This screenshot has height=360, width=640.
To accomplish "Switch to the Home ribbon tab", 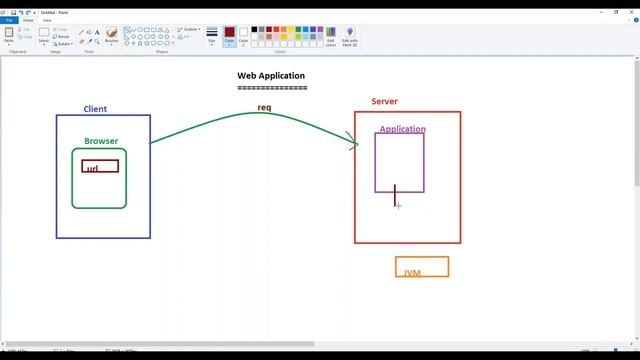I will coord(28,20).
